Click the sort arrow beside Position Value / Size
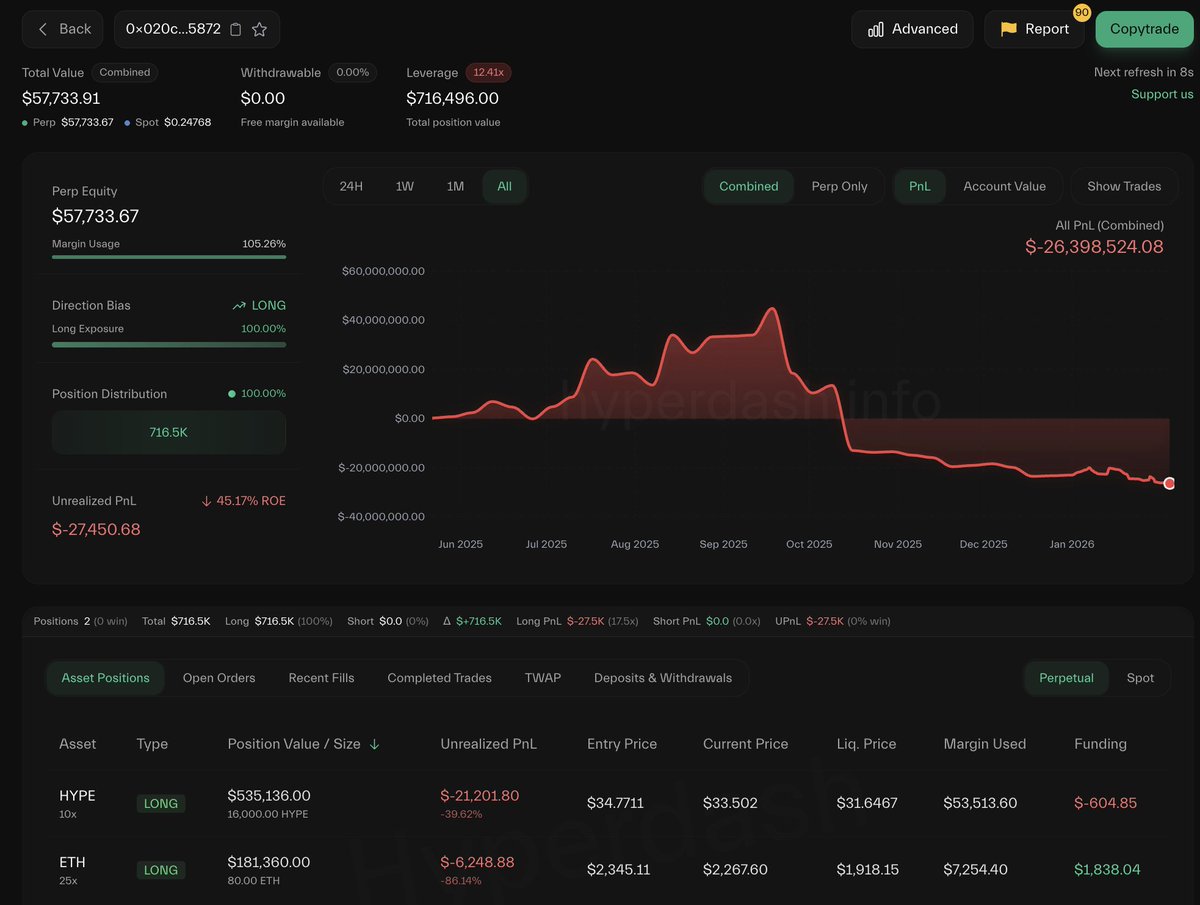The image size is (1200, 905). click(375, 744)
